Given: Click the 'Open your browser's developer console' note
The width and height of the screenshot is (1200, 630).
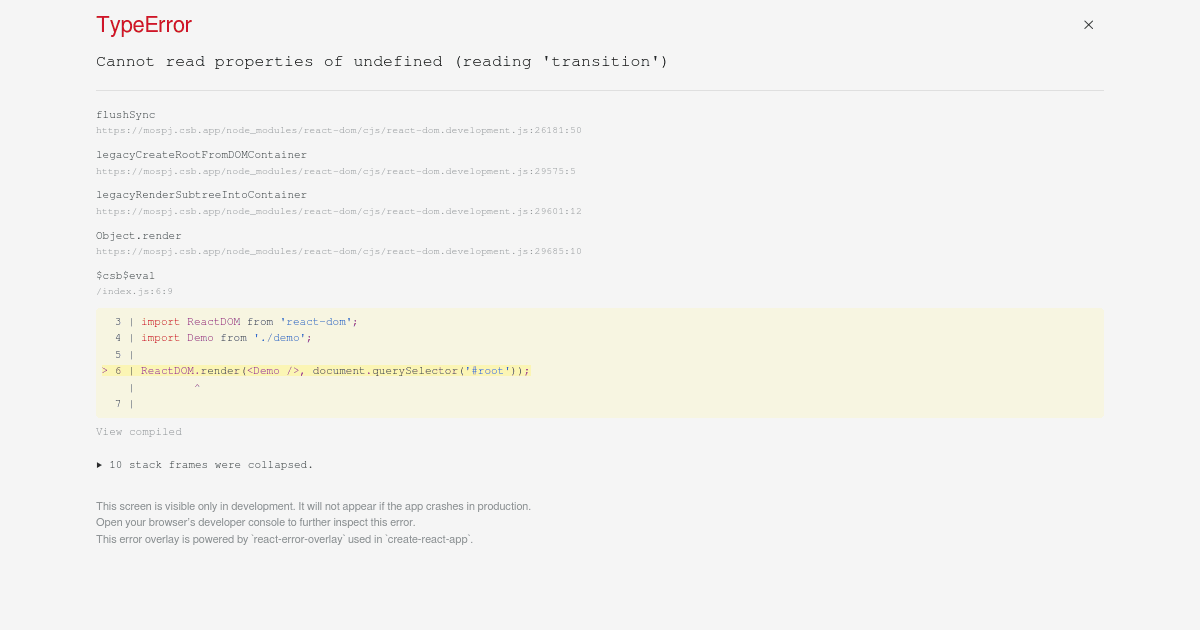Looking at the screenshot, I should click(255, 522).
